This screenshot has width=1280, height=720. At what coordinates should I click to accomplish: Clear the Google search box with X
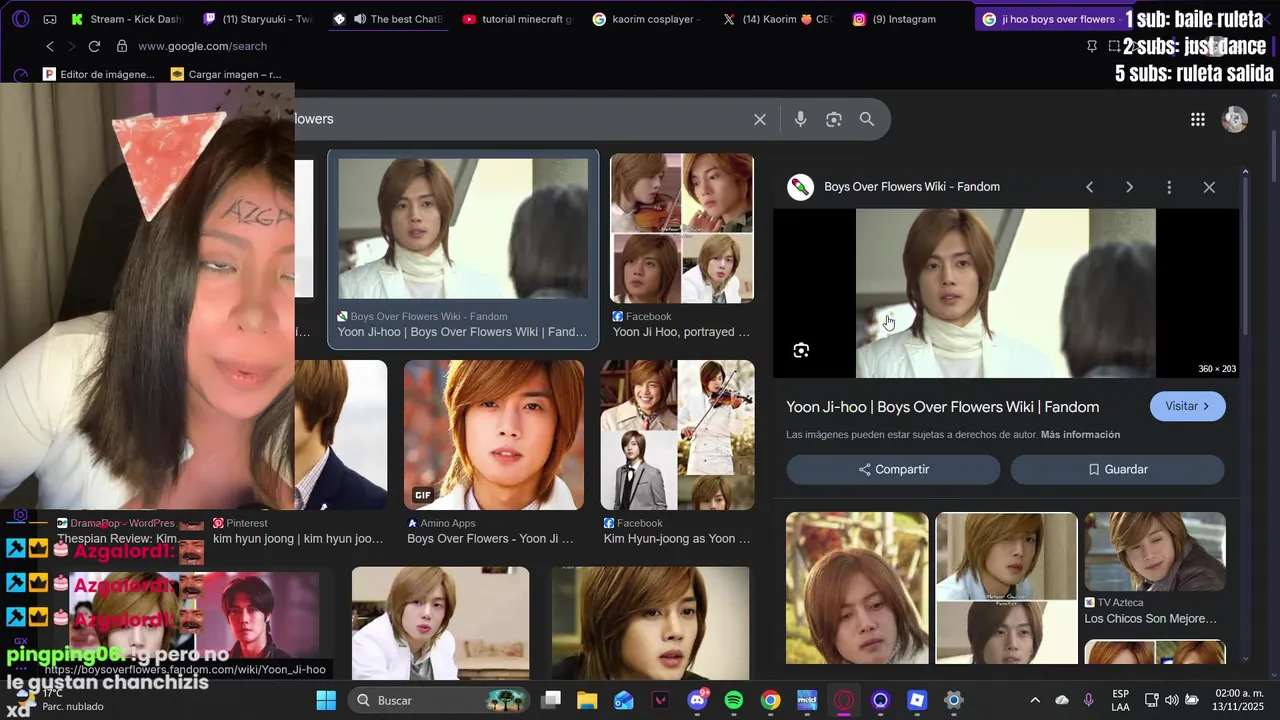pyautogui.click(x=760, y=119)
